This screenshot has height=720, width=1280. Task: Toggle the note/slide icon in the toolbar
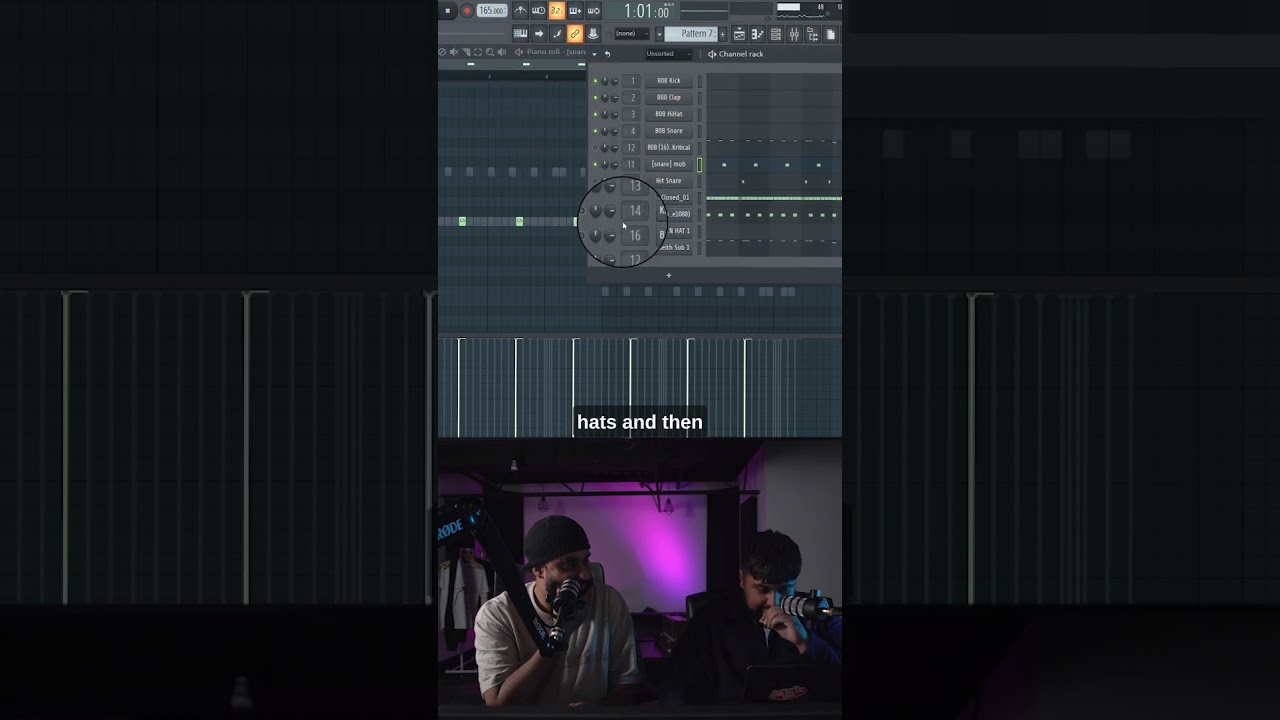(557, 34)
